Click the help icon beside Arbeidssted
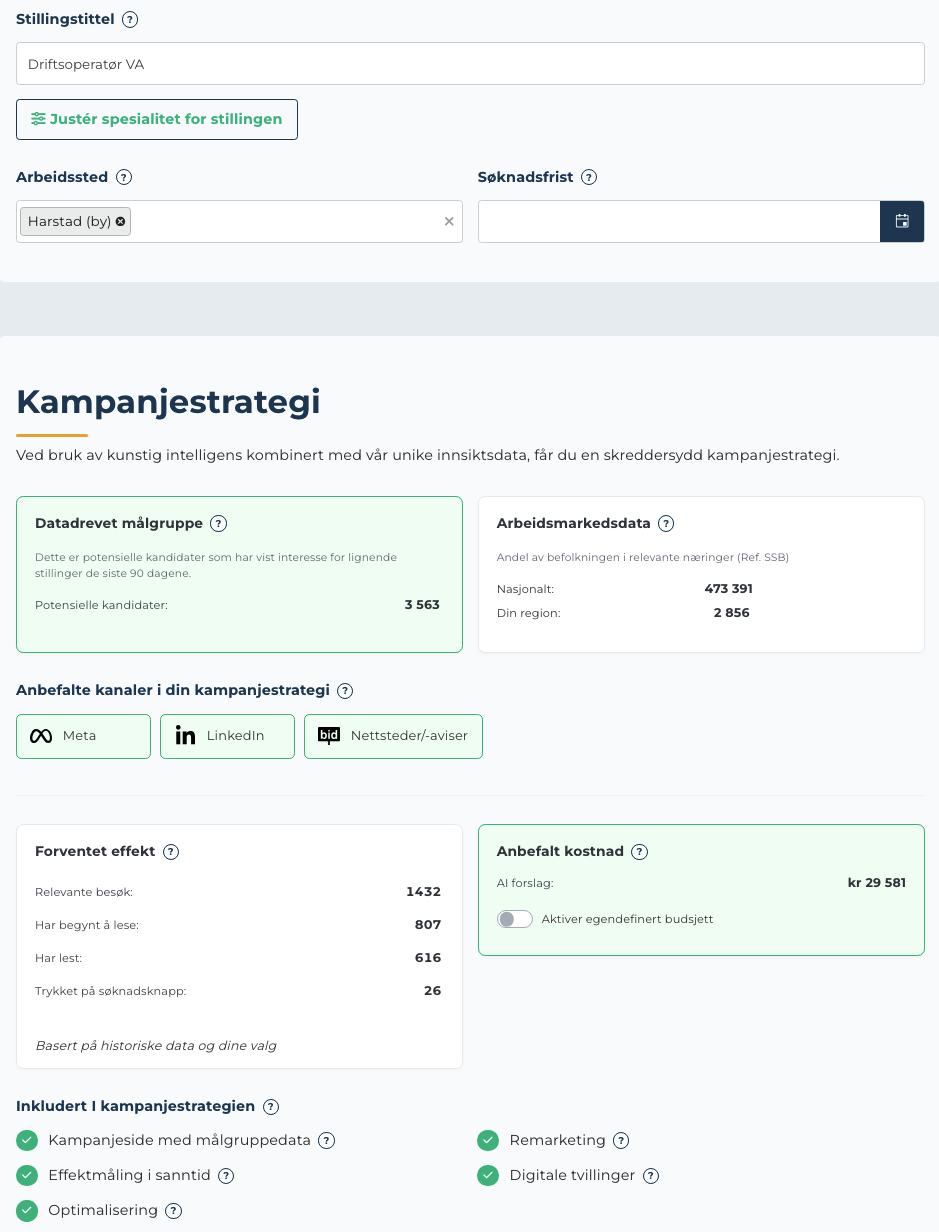This screenshot has height=1232, width=939. (123, 177)
